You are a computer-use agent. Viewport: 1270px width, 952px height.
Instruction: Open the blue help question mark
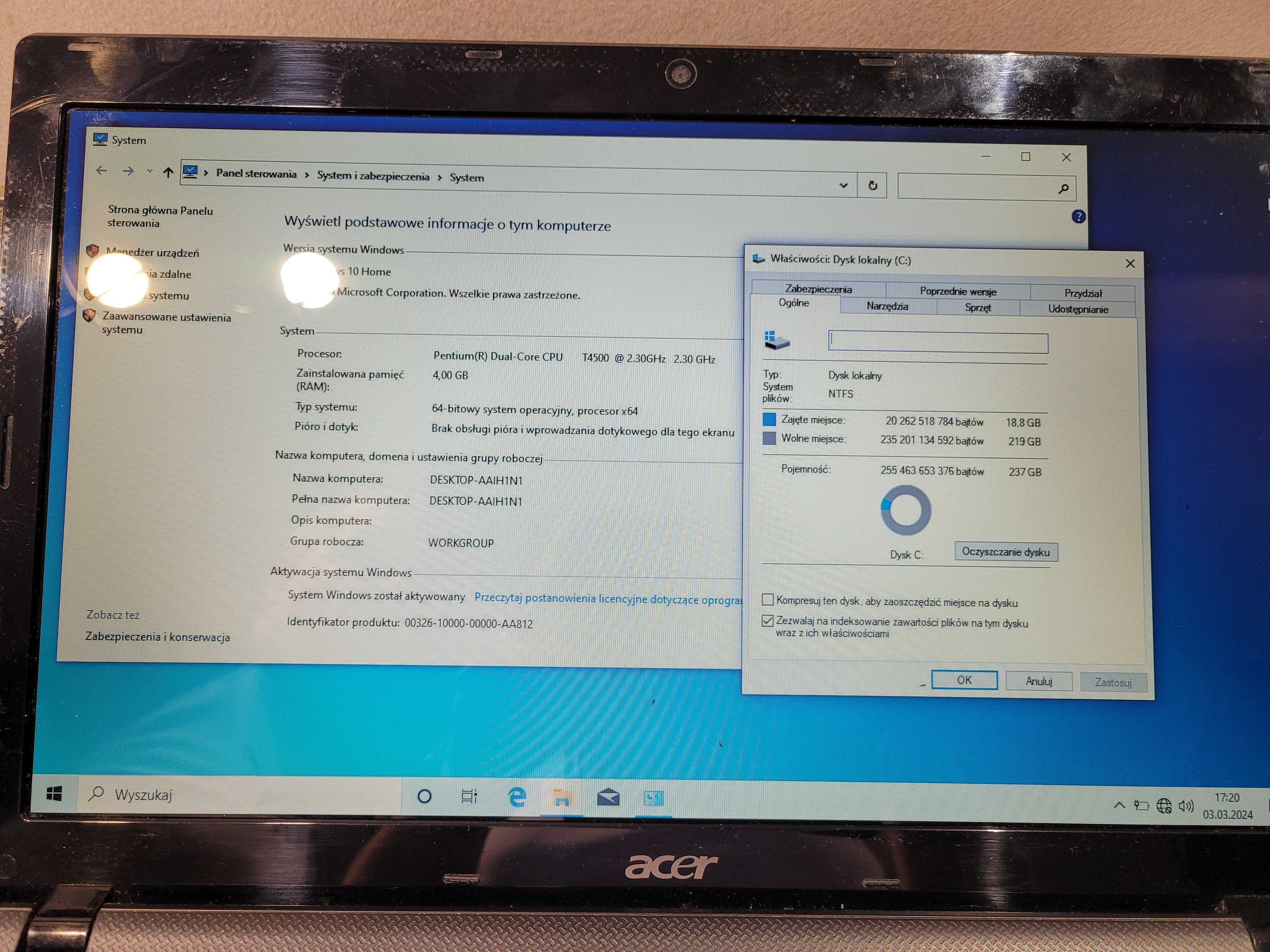pos(1078,216)
